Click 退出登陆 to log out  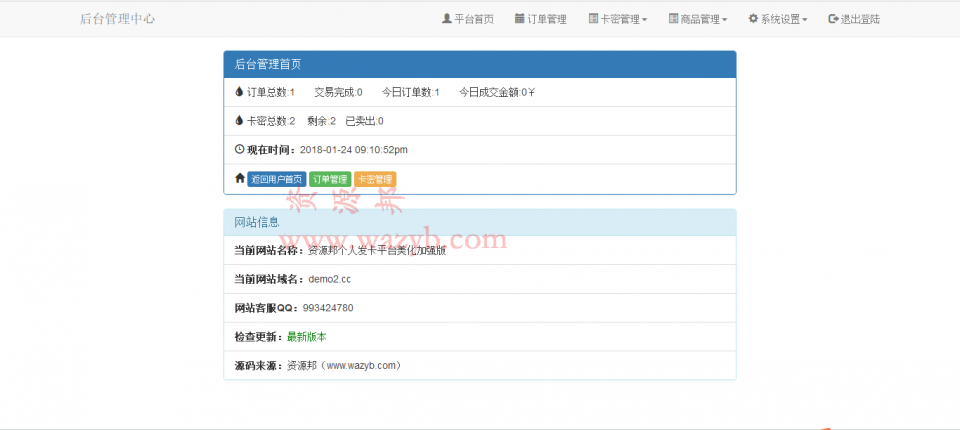854,19
